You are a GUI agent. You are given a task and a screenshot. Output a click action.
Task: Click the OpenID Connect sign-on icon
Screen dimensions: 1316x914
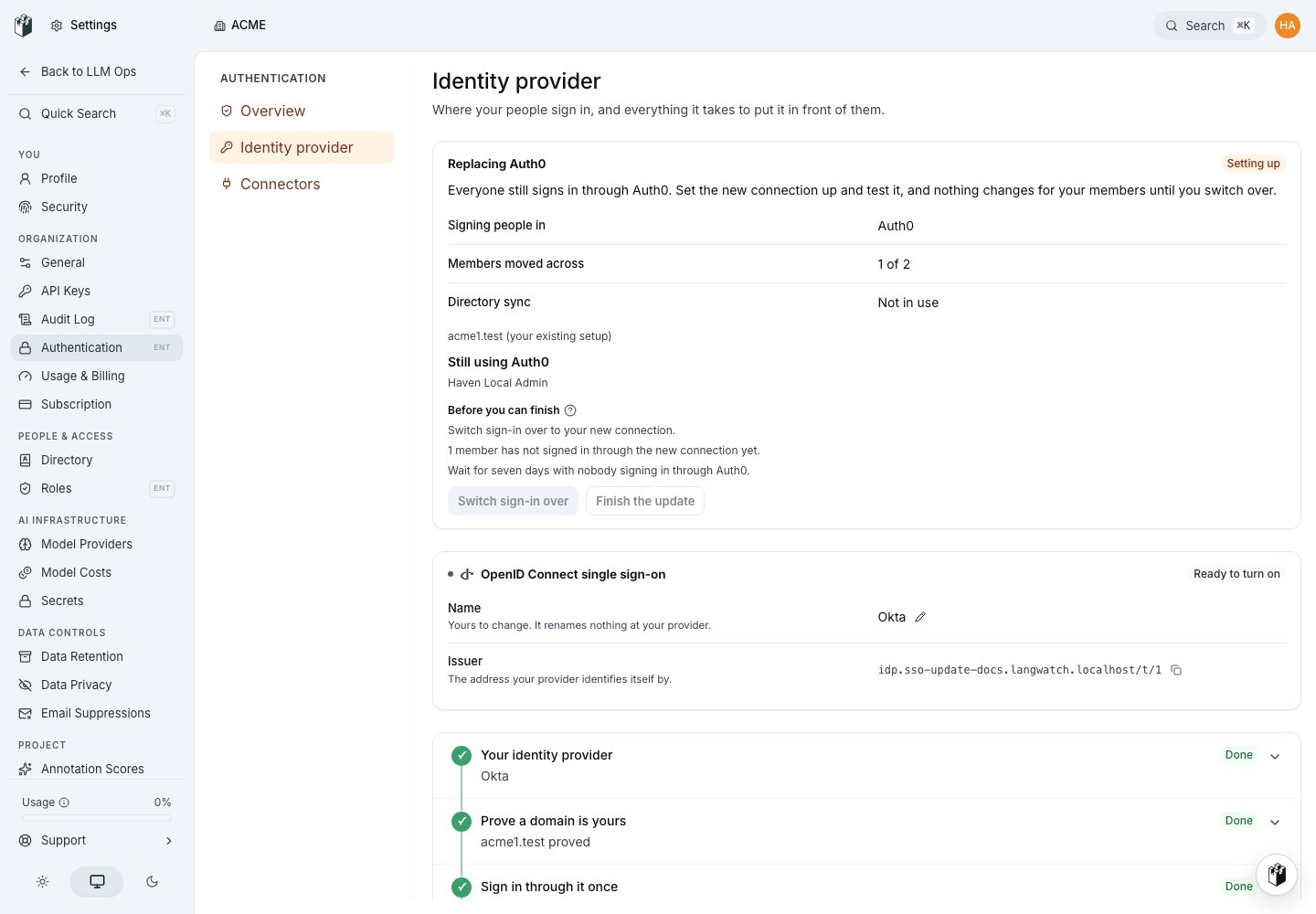pyautogui.click(x=466, y=575)
